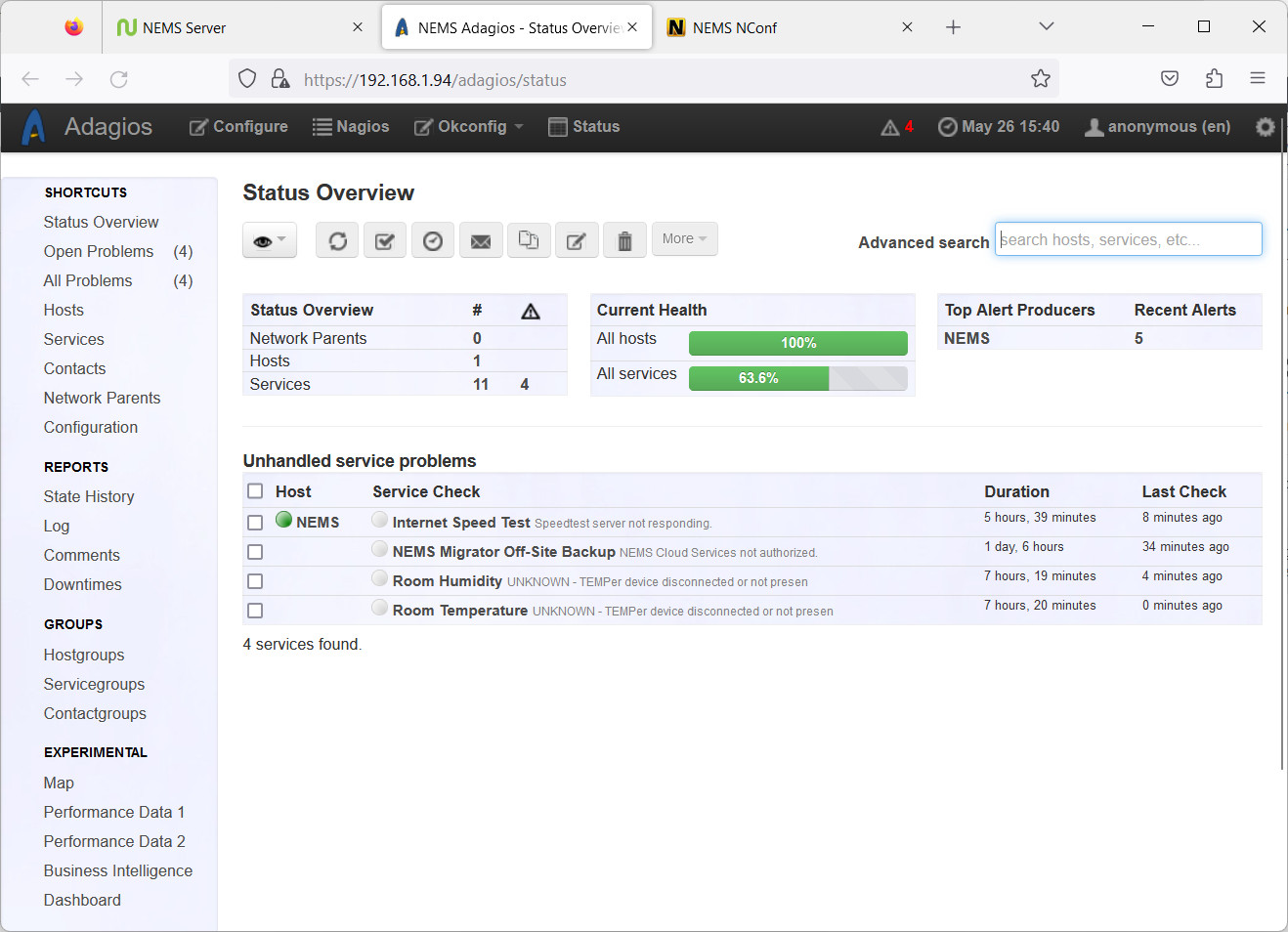The image size is (1288, 932).
Task: Click the green NEMS host status icon
Action: (284, 520)
